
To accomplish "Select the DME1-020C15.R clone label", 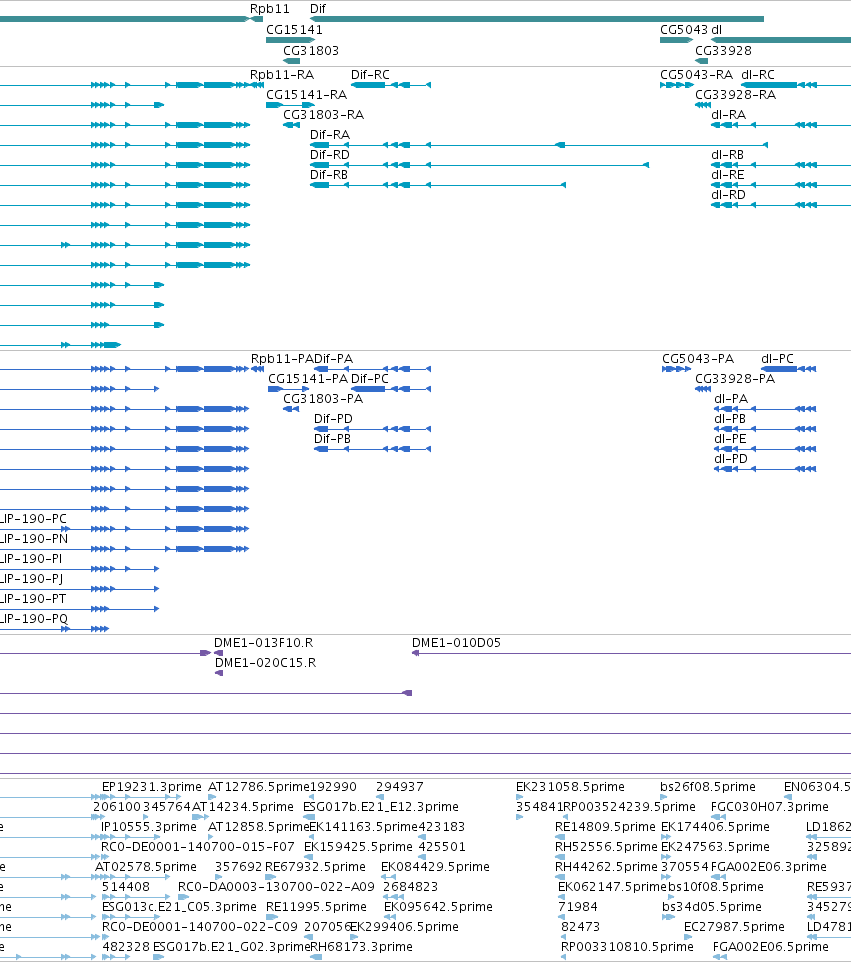I will 265,663.
